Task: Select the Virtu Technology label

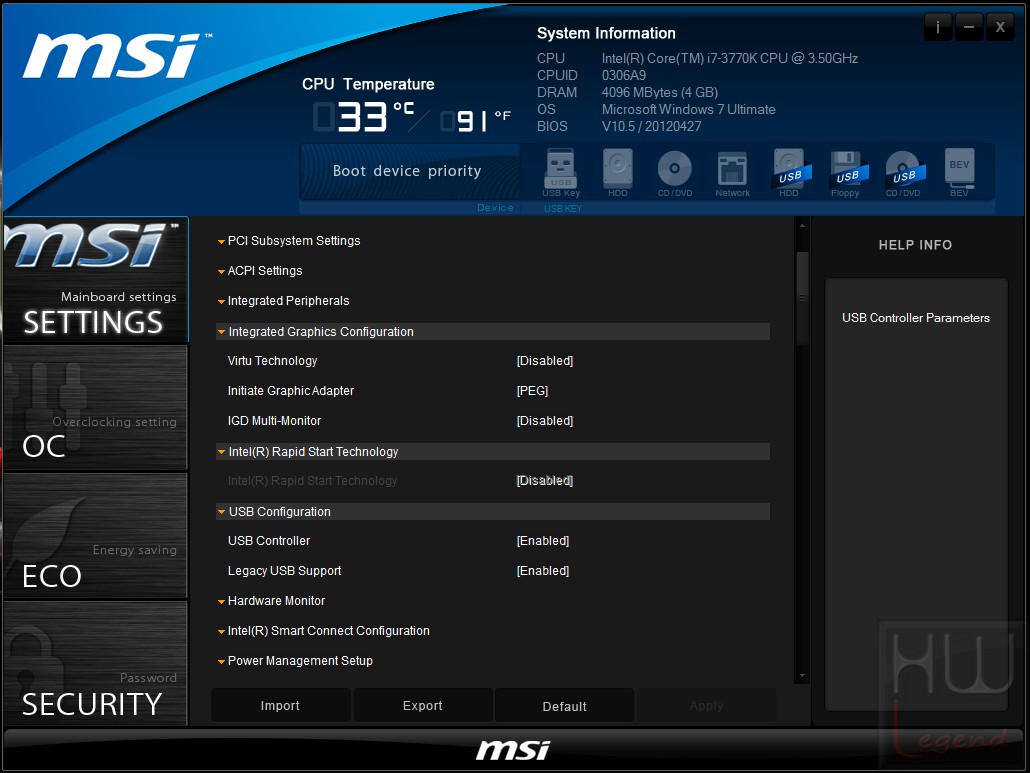Action: coord(273,361)
